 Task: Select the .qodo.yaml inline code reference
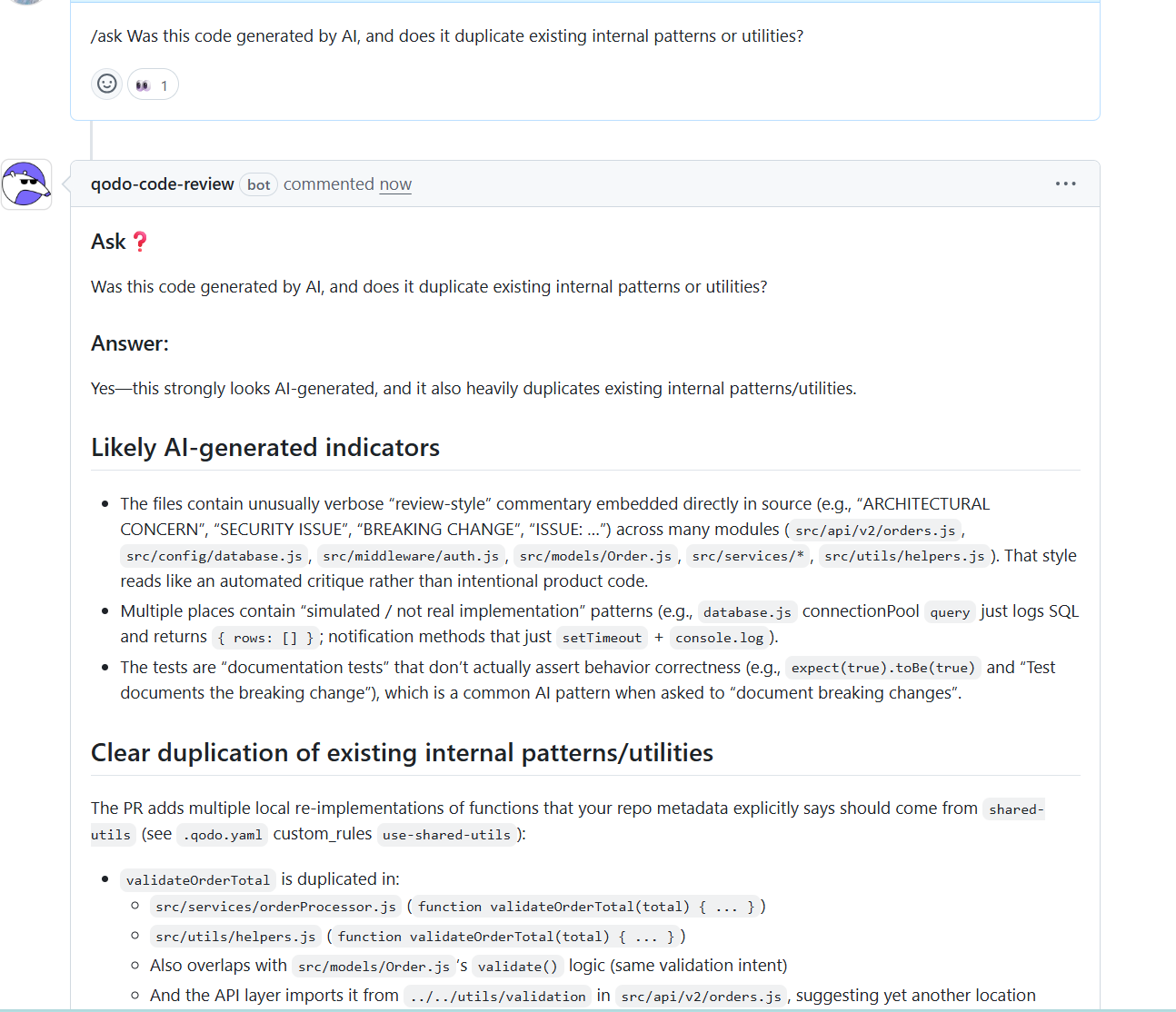tap(222, 834)
